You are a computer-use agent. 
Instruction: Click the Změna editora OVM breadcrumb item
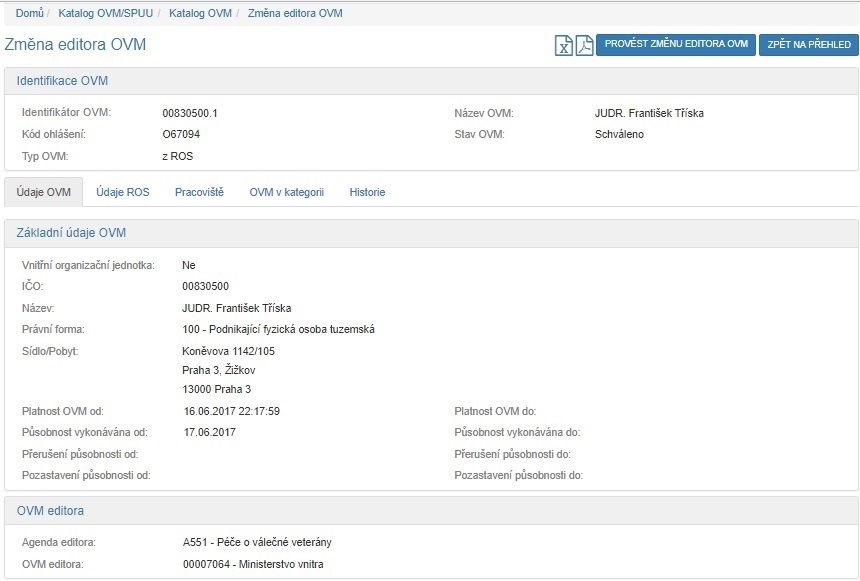[295, 13]
